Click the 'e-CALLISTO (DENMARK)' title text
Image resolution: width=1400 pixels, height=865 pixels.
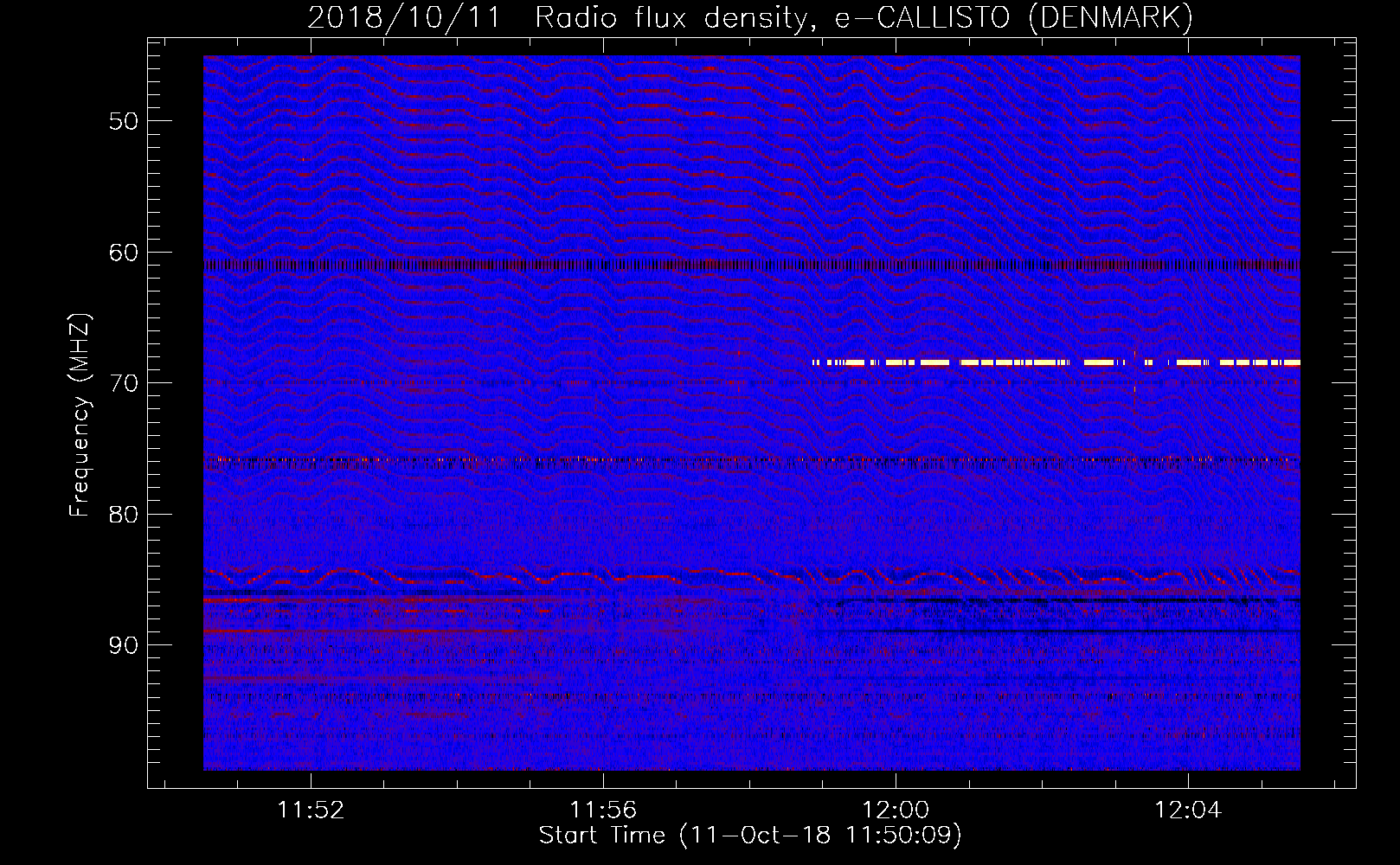(x=1013, y=17)
